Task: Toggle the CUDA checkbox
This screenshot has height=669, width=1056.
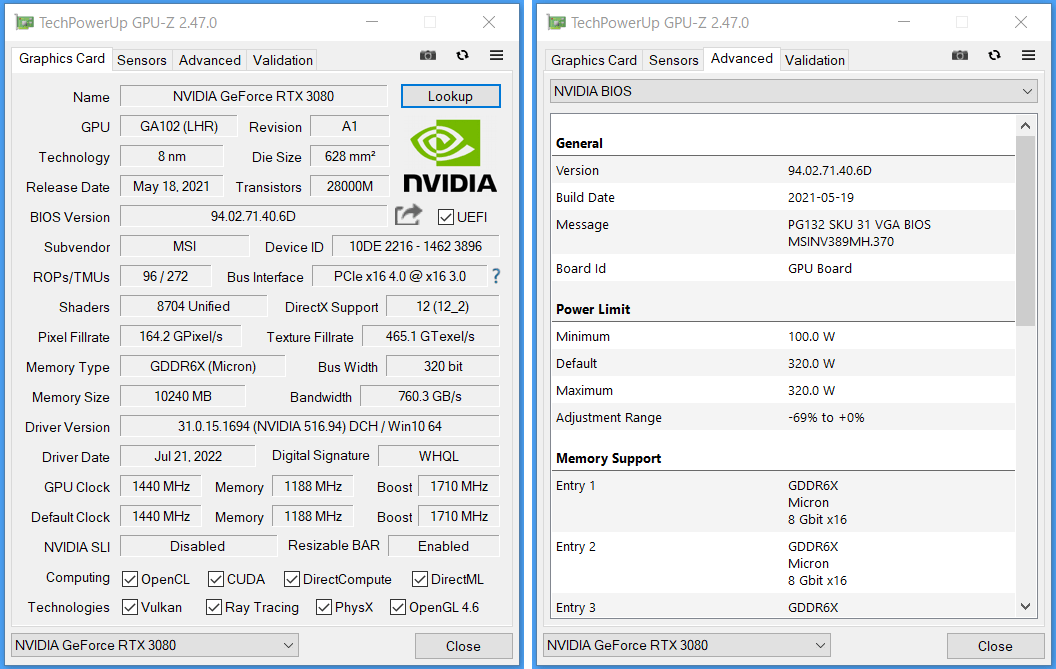Action: [x=216, y=579]
